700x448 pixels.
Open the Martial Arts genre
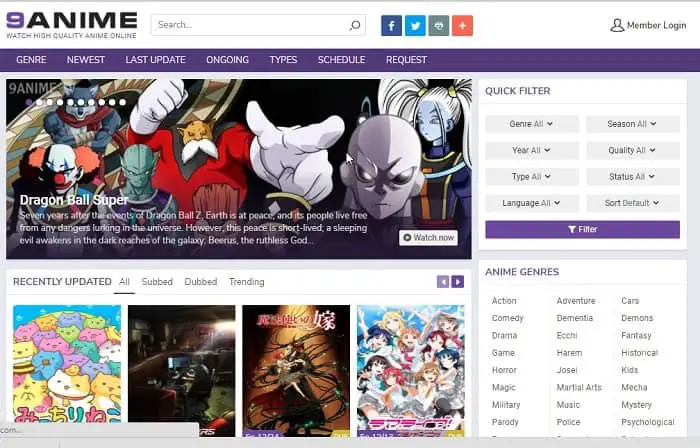[x=579, y=388]
